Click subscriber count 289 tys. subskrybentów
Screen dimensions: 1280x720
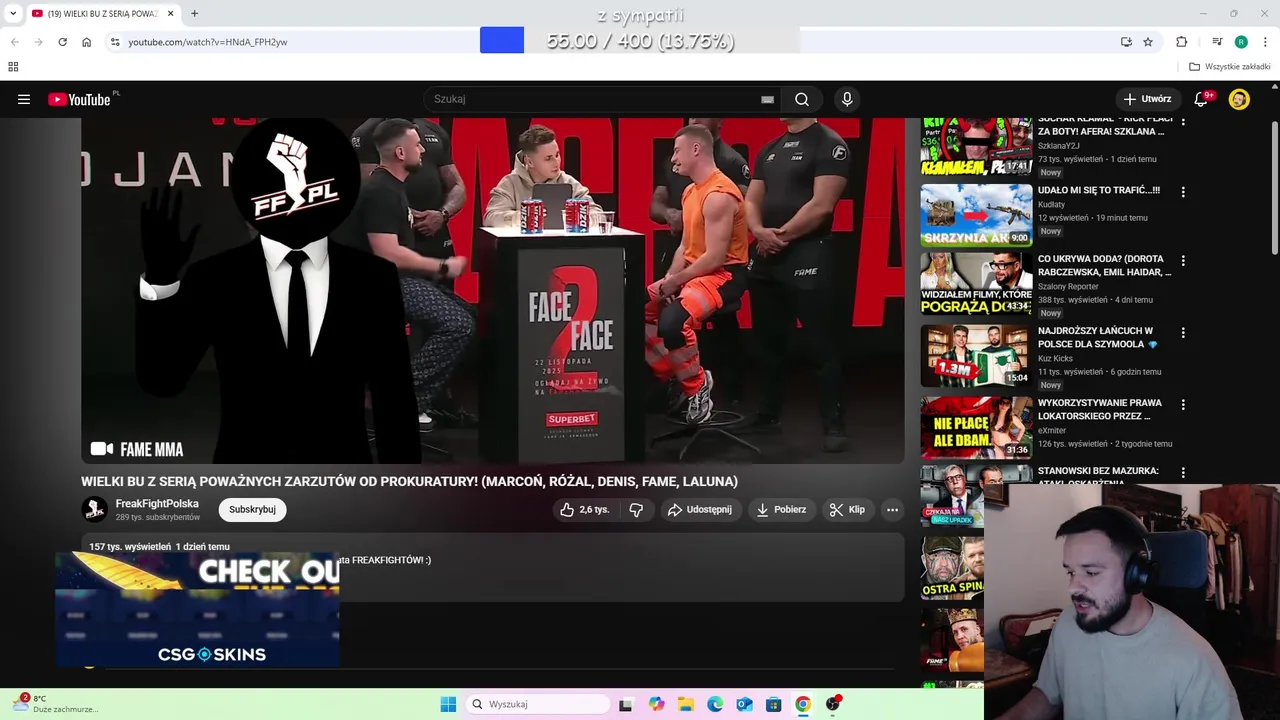(158, 518)
